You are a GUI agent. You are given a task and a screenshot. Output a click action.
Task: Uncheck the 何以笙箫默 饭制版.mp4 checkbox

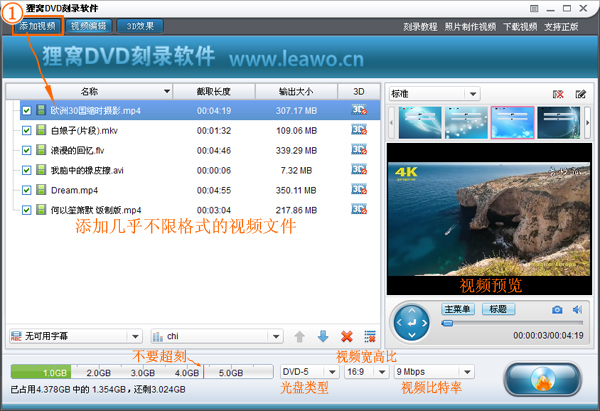26,210
